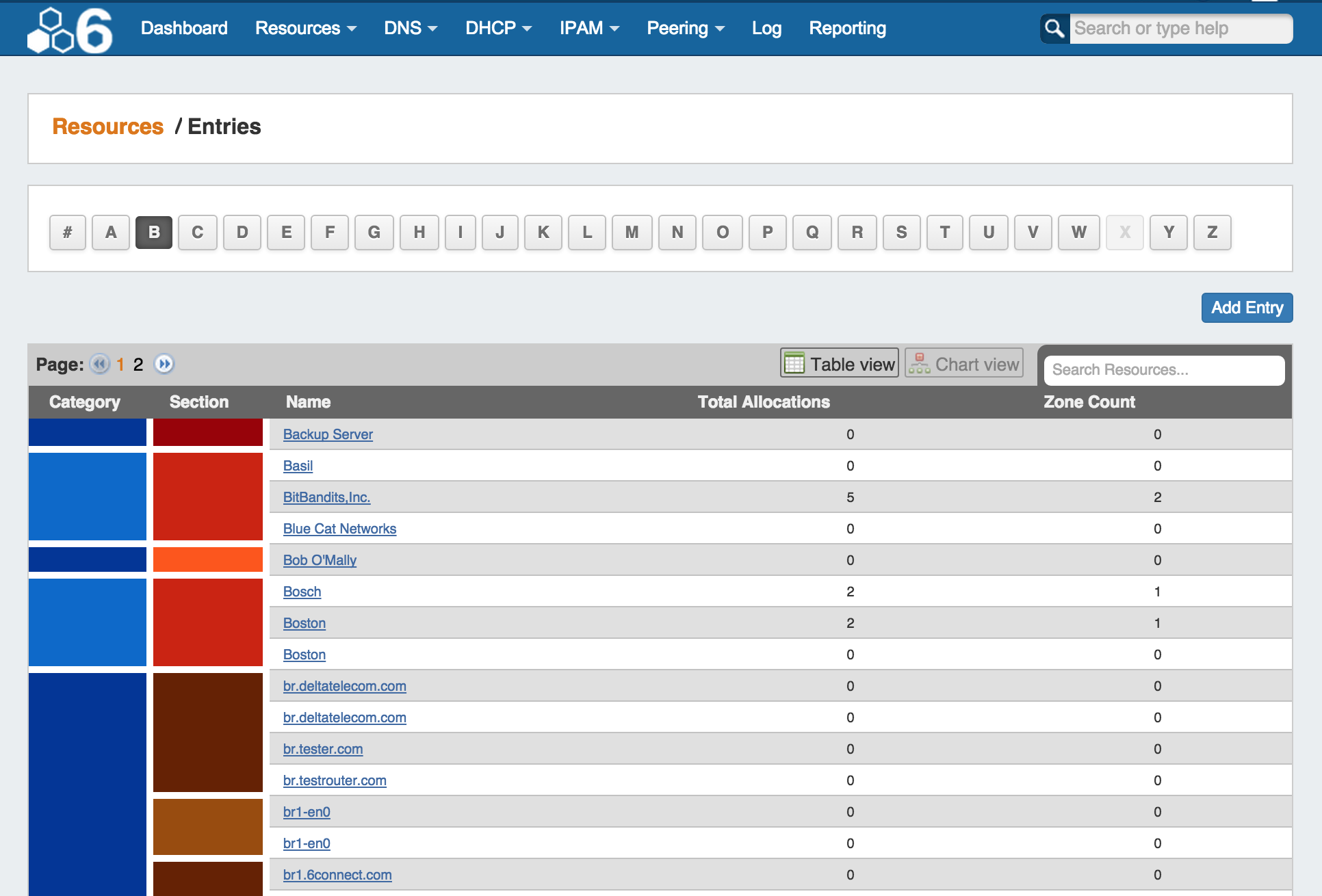Open the DNS dropdown menu
Image resolution: width=1322 pixels, height=896 pixels.
[x=411, y=28]
